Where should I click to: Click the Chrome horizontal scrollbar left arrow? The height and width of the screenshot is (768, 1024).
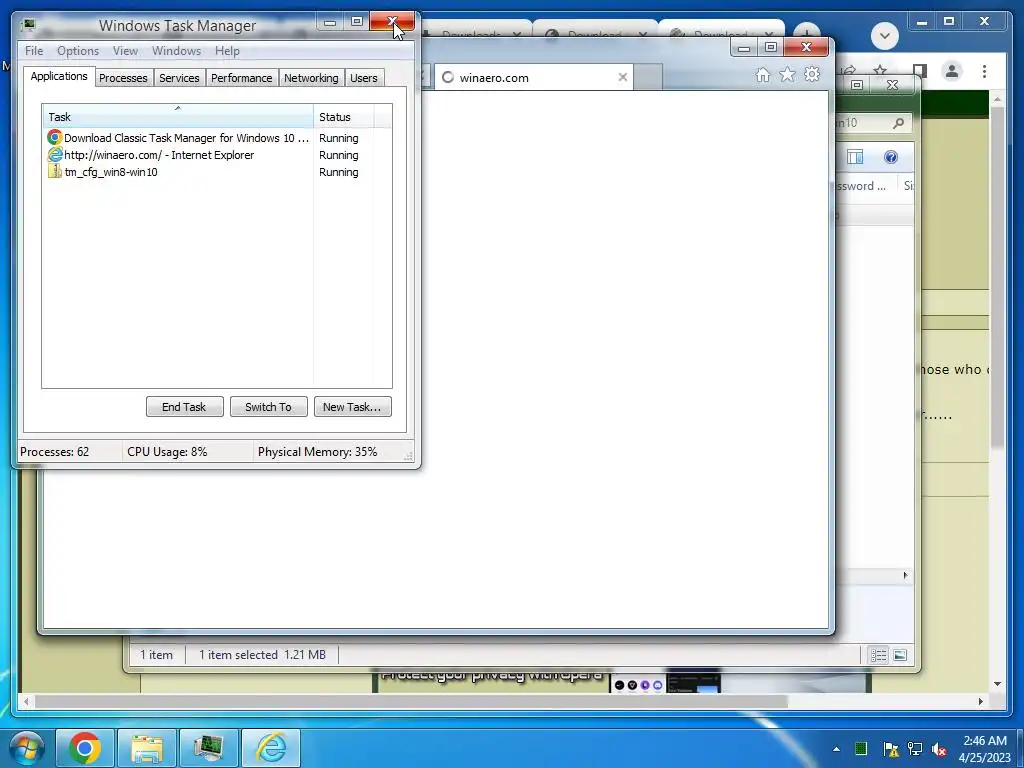26,701
